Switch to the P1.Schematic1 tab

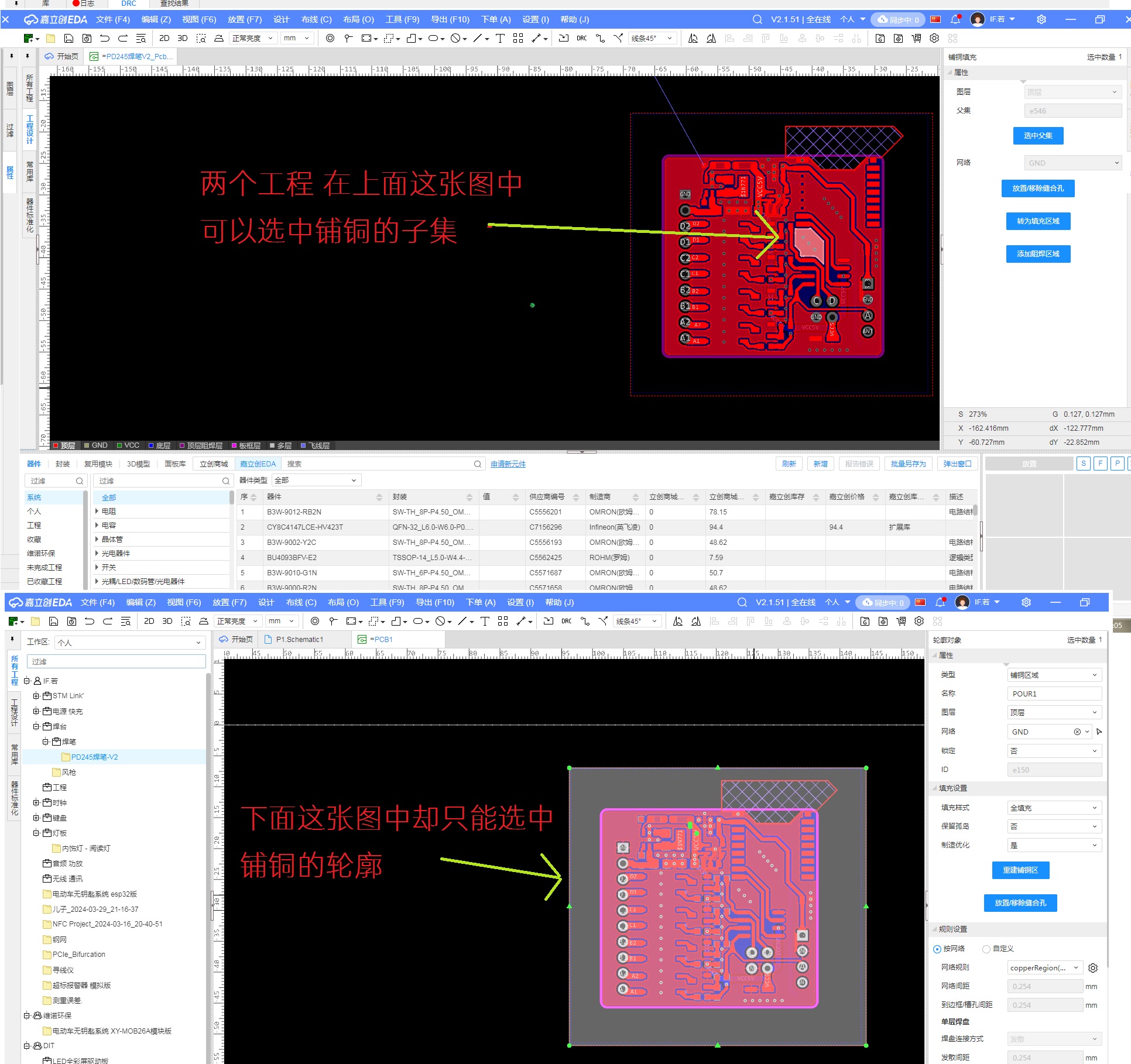(299, 639)
